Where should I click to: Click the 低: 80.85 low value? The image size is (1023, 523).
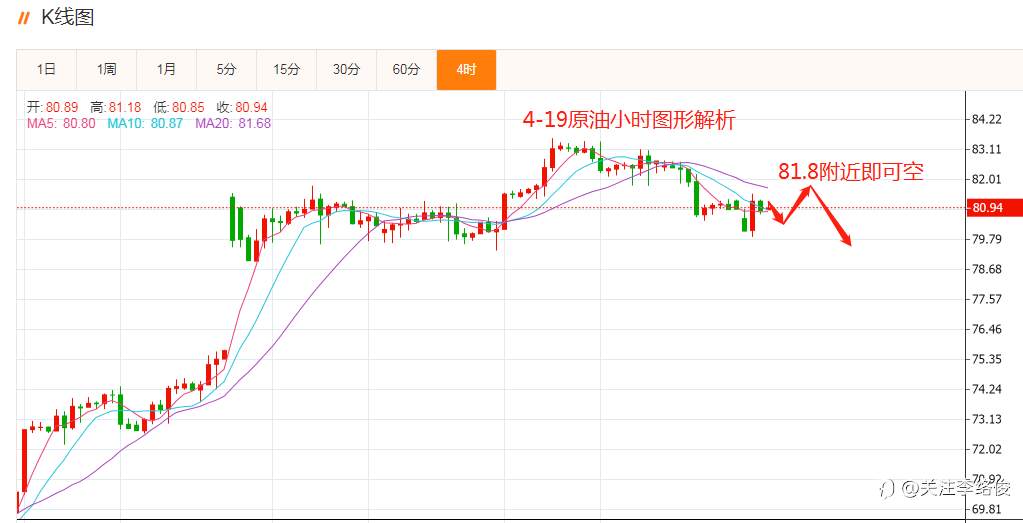point(179,108)
